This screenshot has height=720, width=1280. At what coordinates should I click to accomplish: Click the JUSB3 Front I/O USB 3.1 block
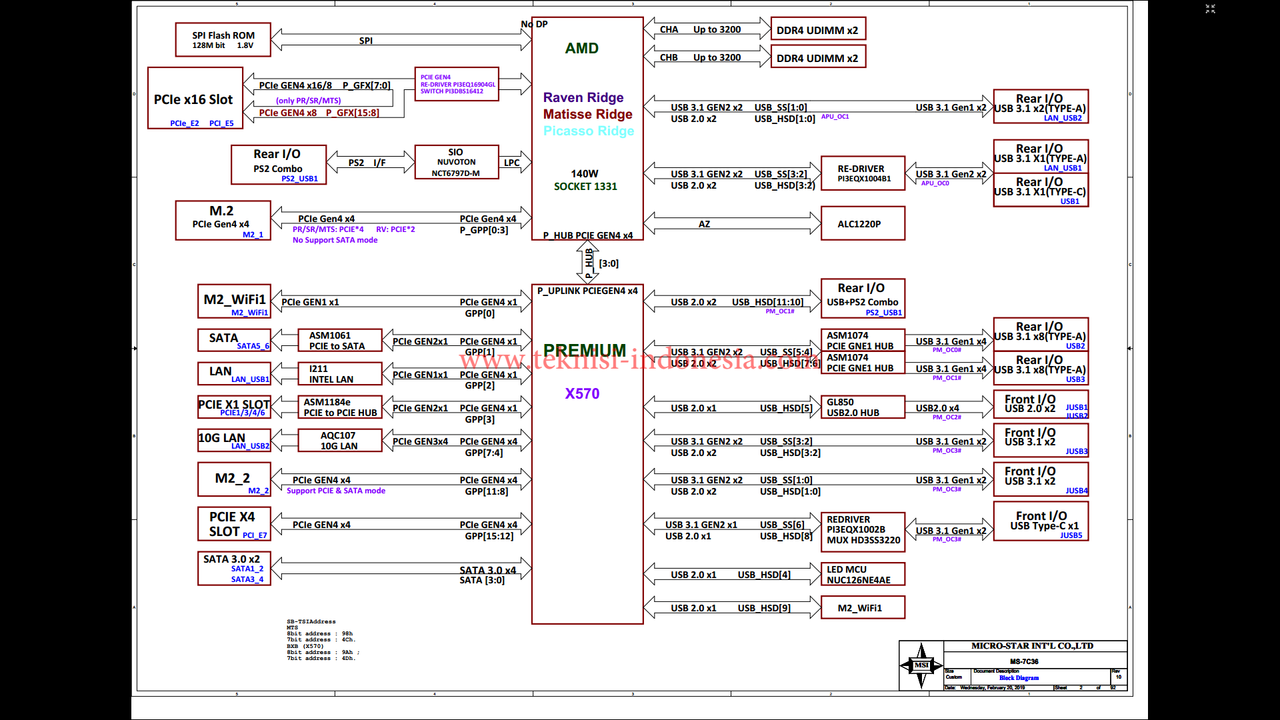tap(1040, 440)
